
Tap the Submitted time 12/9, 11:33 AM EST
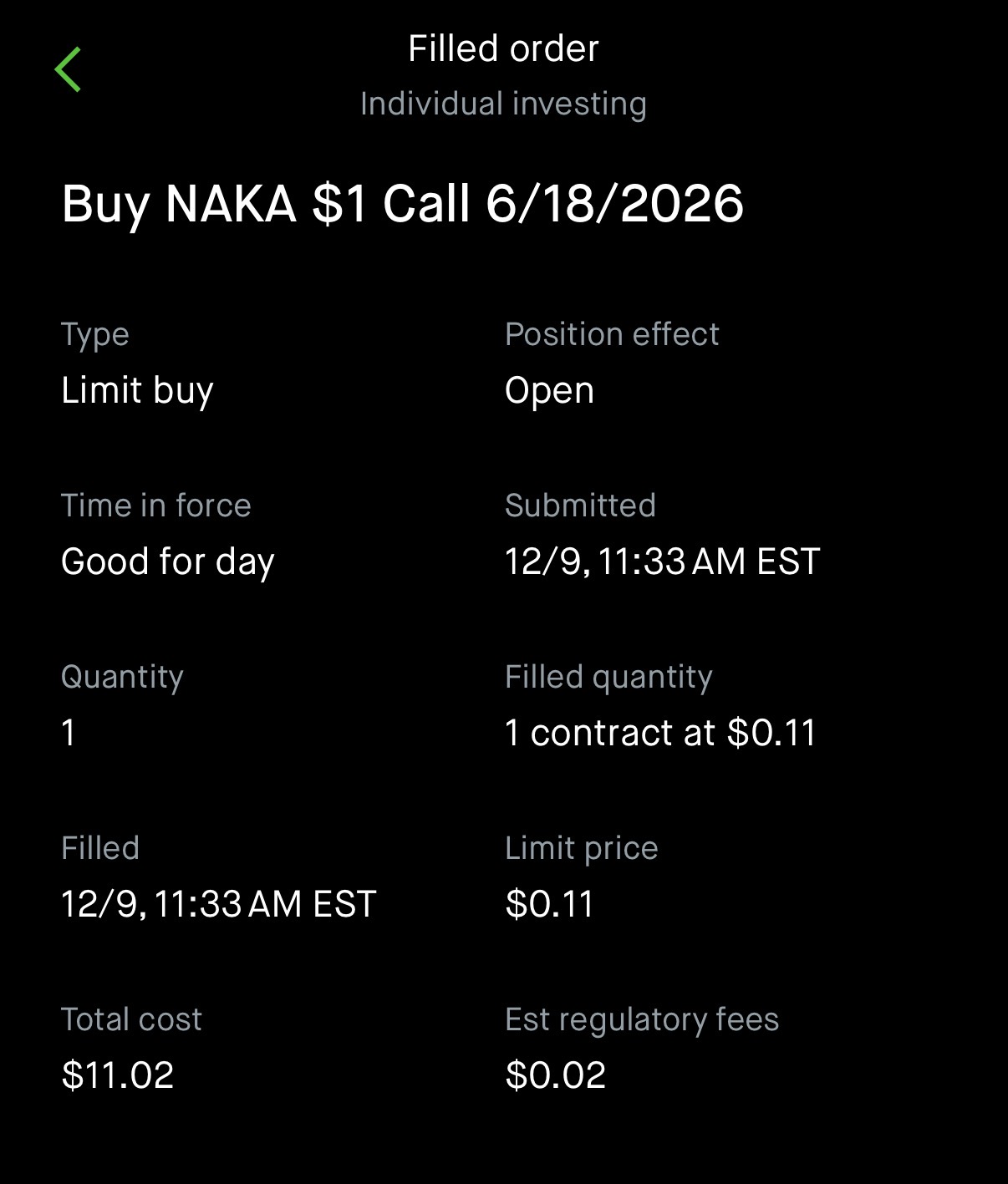pos(662,562)
